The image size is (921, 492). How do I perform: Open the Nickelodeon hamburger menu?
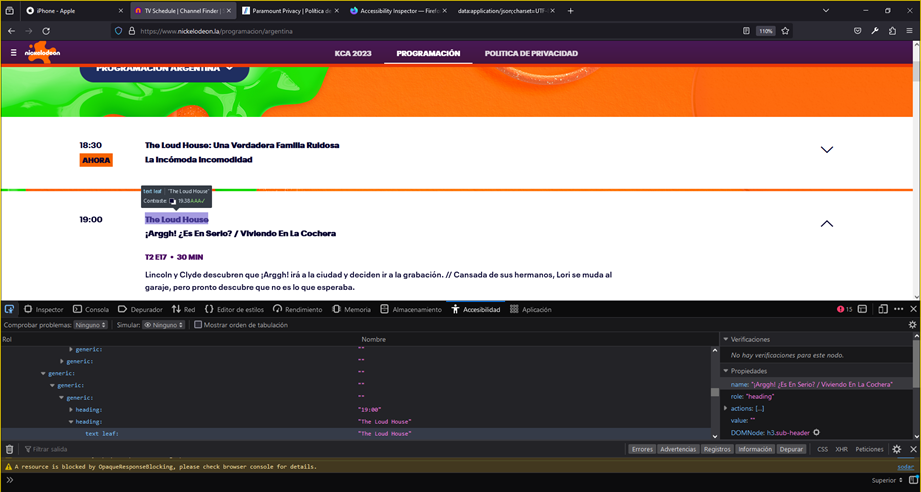pyautogui.click(x=13, y=53)
